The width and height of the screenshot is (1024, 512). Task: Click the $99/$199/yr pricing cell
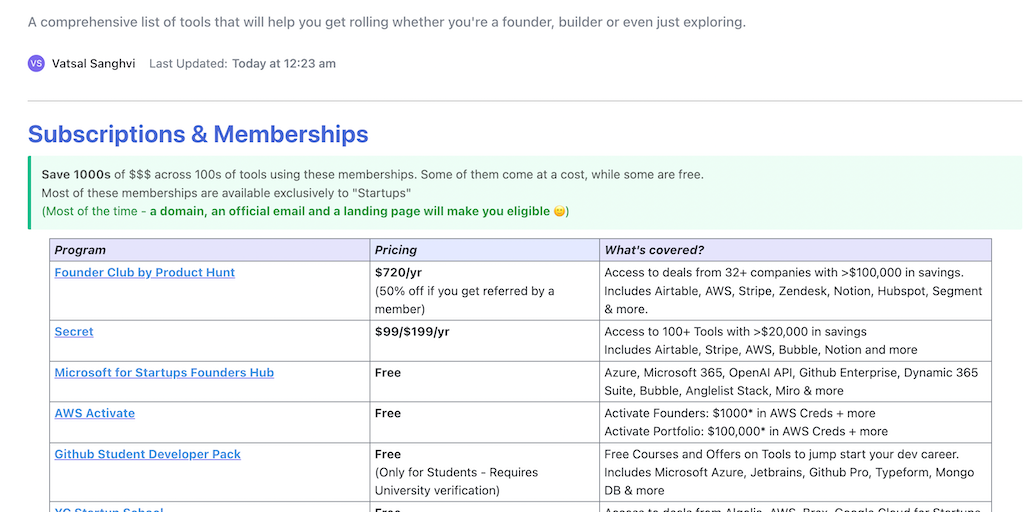tap(412, 332)
